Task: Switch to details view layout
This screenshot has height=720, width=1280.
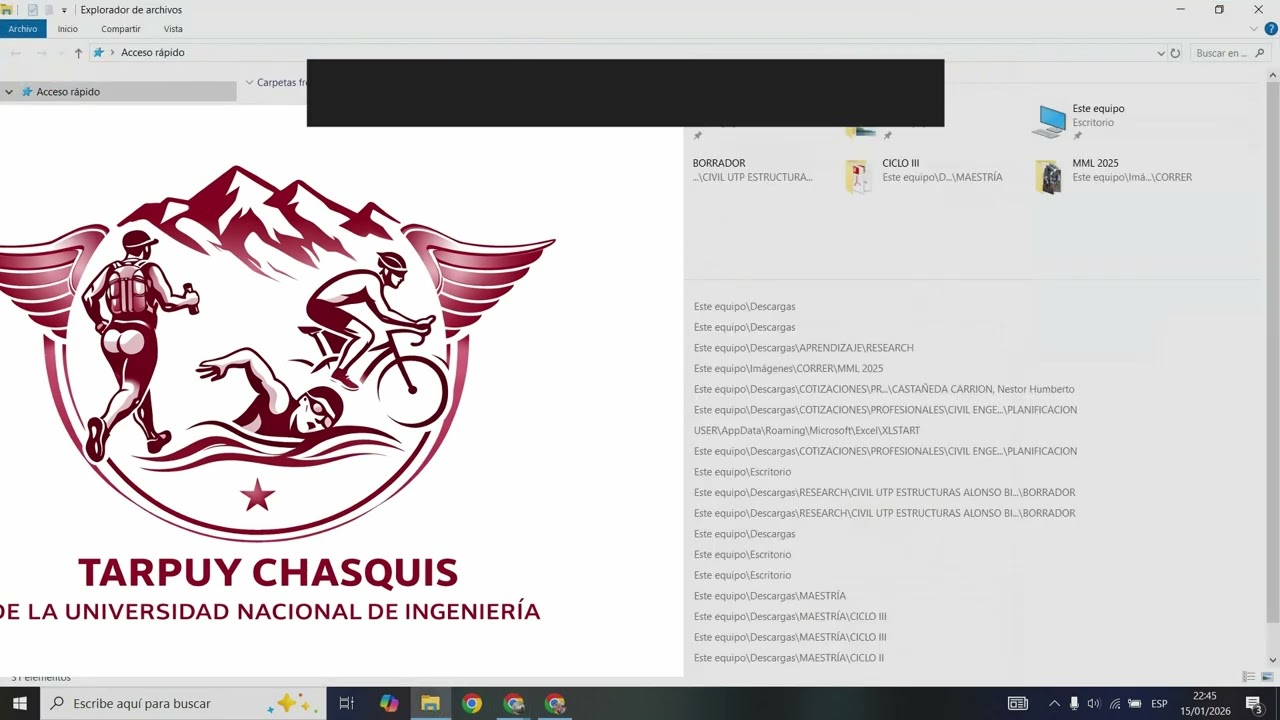Action: (x=1248, y=677)
